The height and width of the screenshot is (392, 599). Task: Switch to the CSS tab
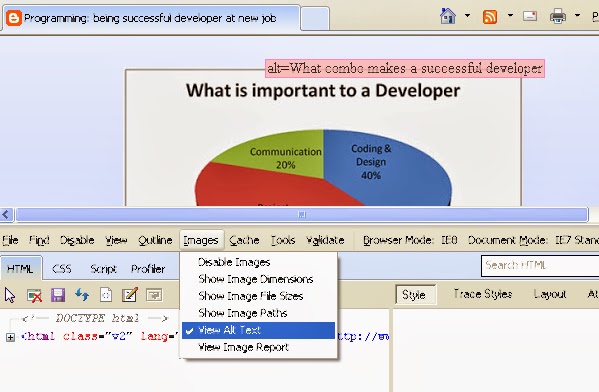[x=62, y=269]
